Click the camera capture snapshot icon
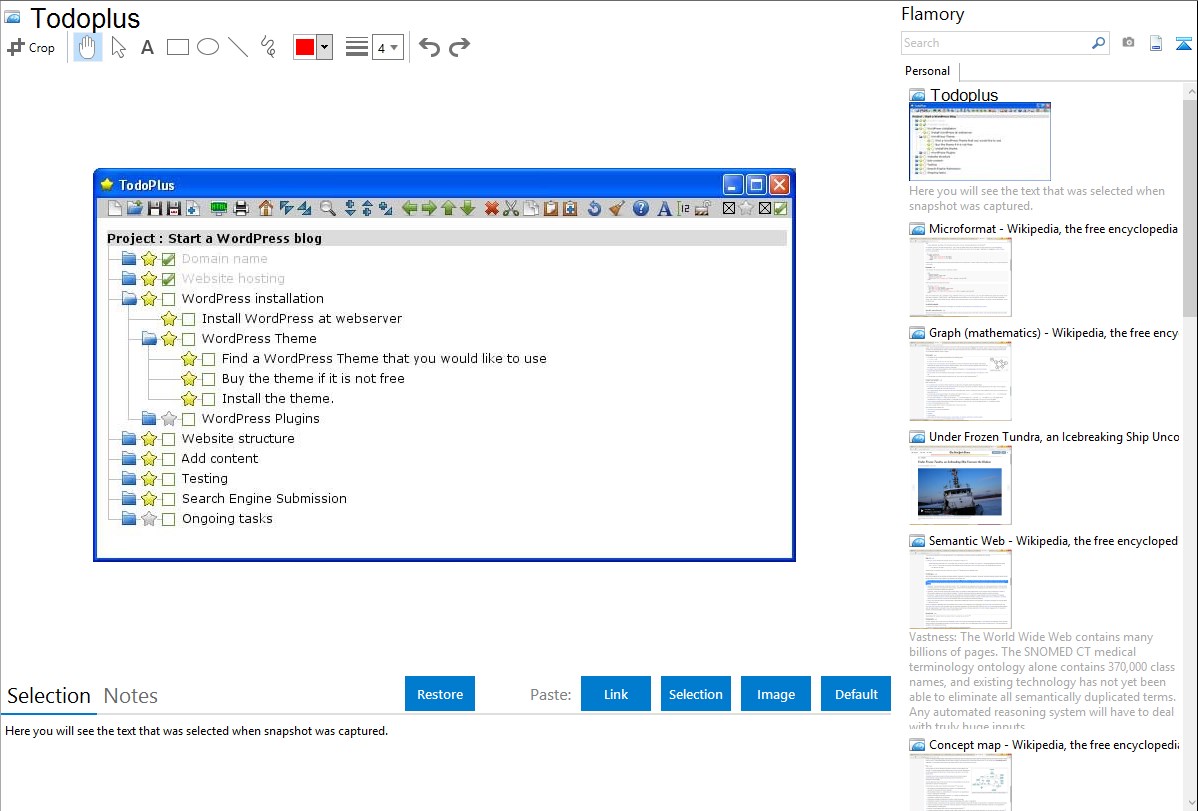 pyautogui.click(x=1128, y=43)
